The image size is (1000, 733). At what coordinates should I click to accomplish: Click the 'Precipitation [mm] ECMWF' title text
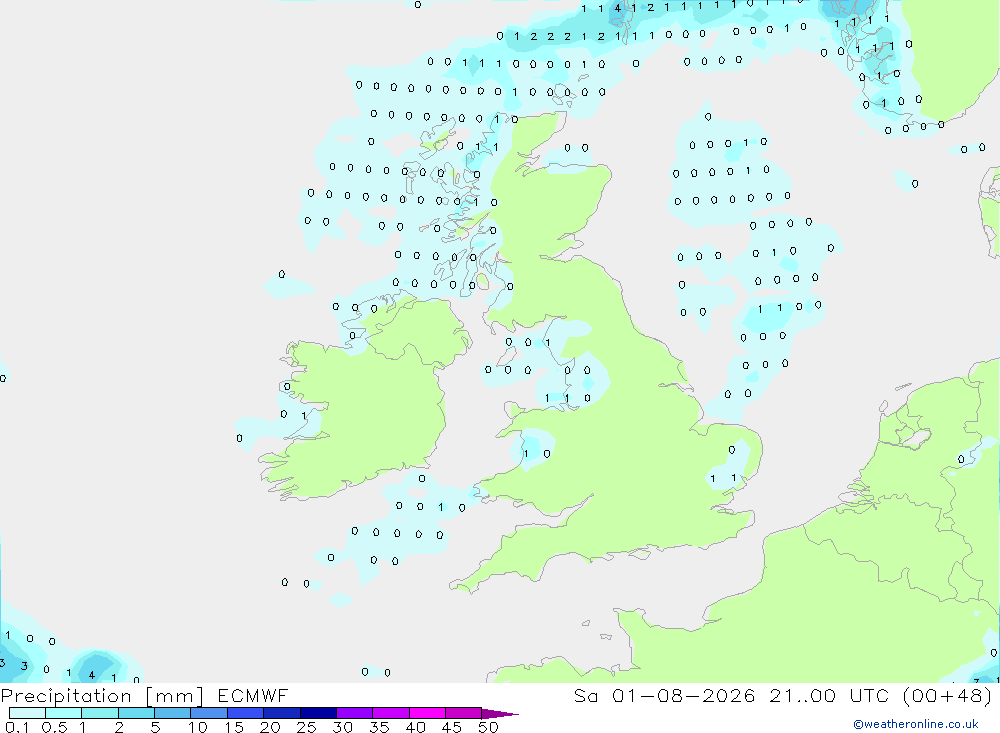(x=145, y=696)
